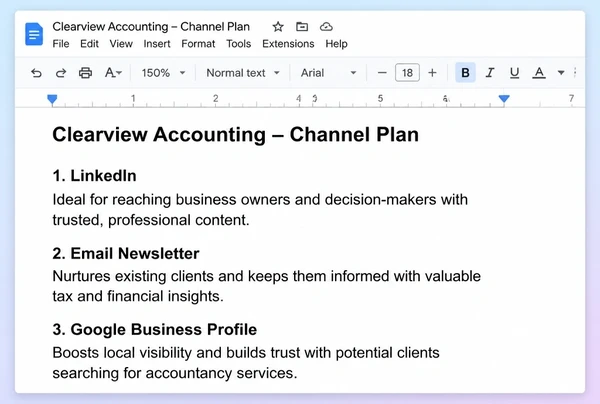Screen dimensions: 600x404
Task: Click the document title in the header
Action: coord(151,27)
